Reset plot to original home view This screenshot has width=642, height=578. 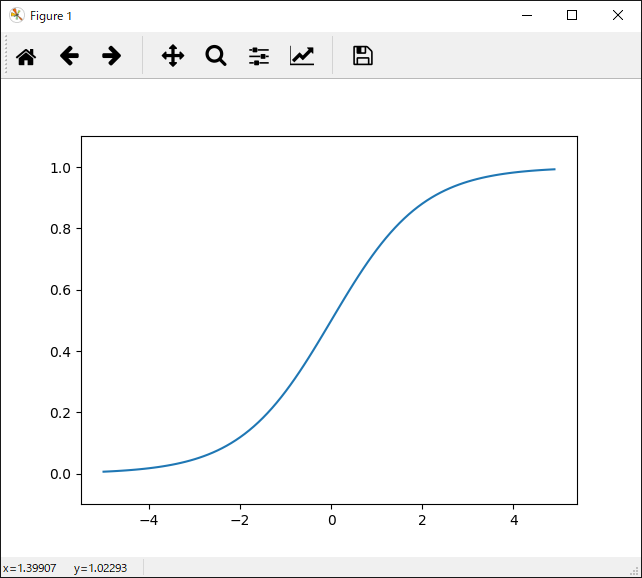tap(26, 56)
